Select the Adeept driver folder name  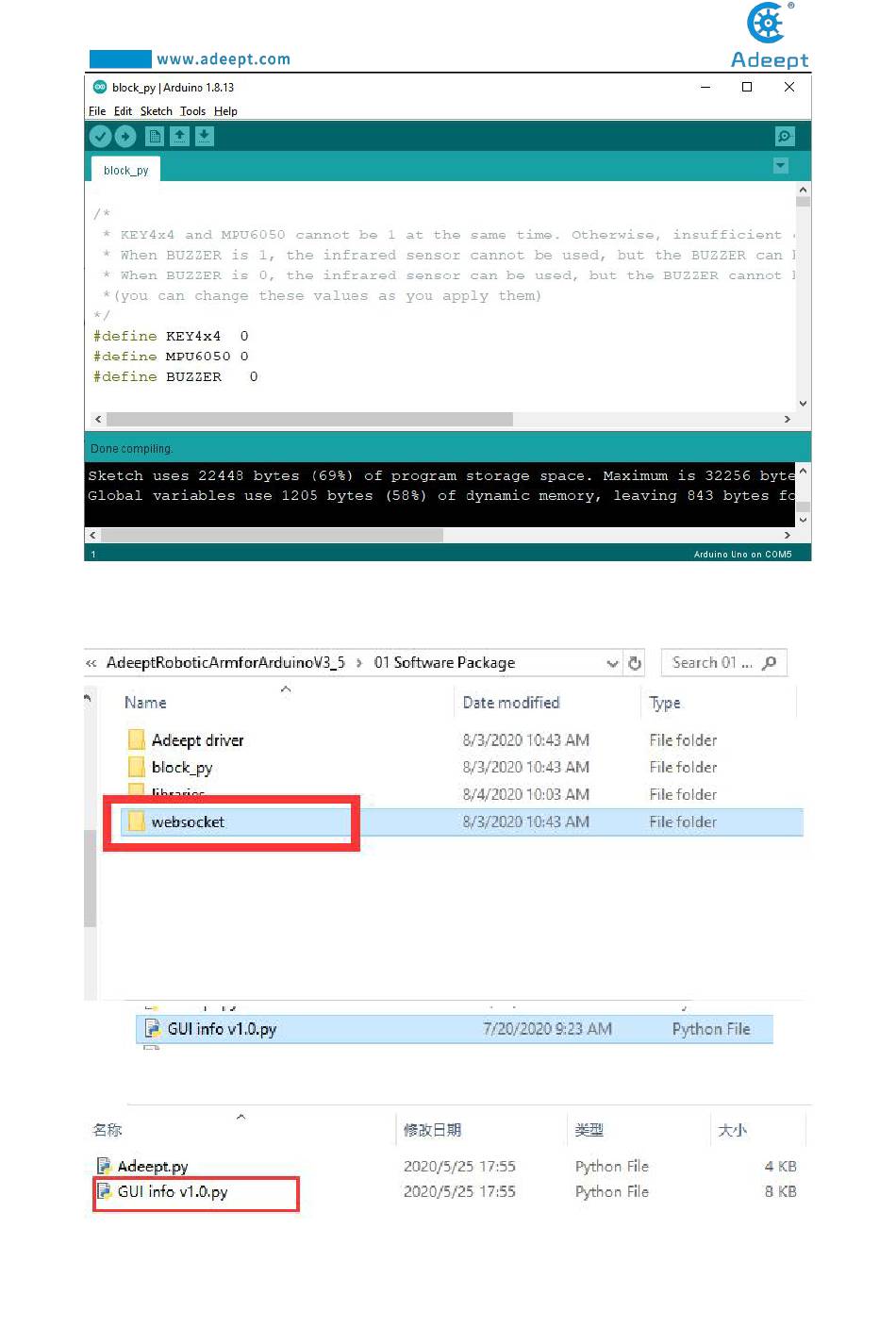[198, 740]
